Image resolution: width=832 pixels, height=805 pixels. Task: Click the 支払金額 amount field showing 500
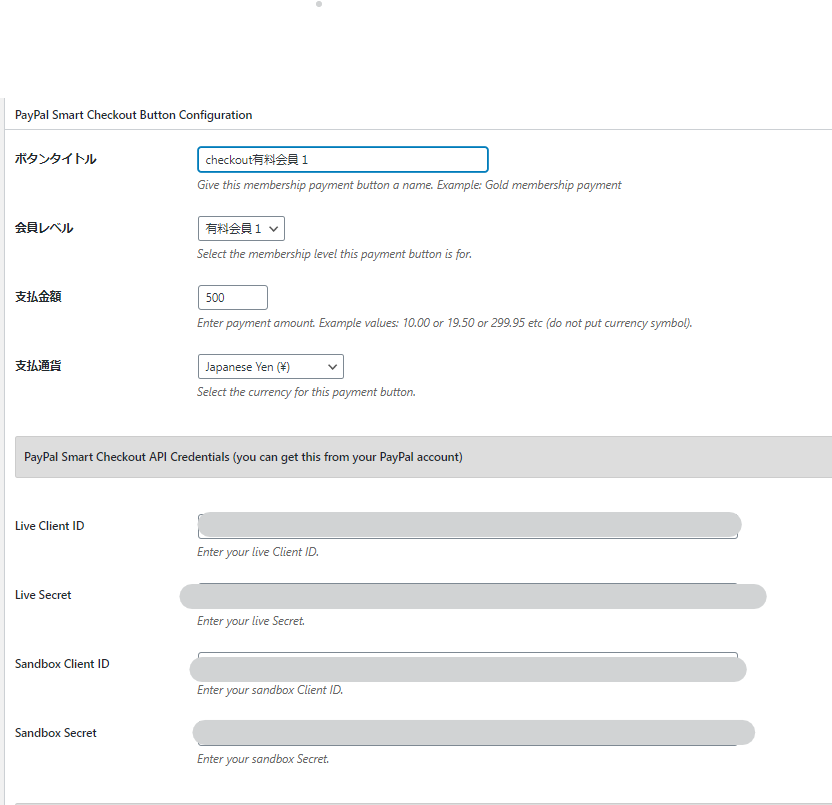click(x=233, y=298)
